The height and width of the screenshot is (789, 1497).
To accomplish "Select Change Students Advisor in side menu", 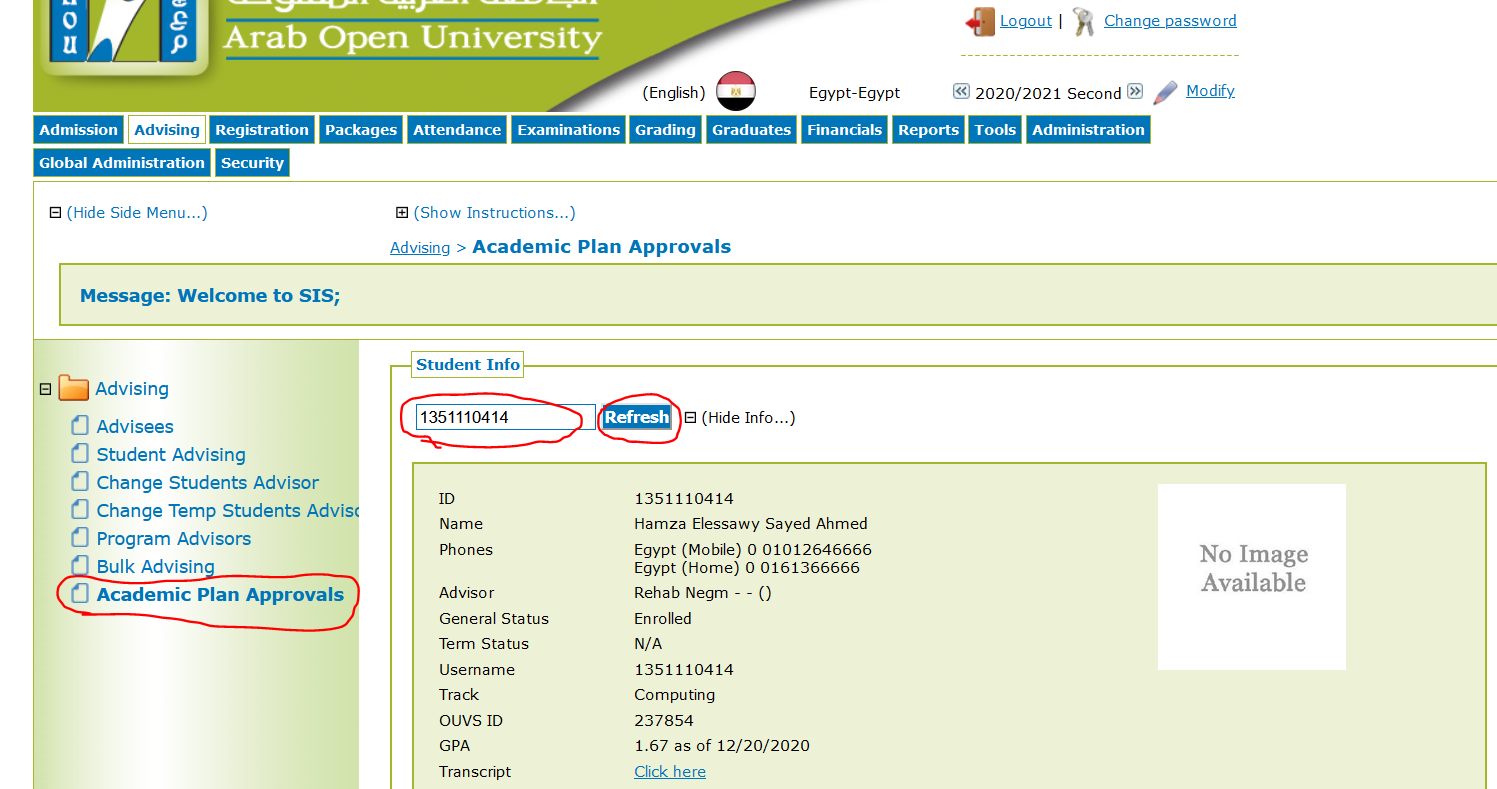I will tap(208, 483).
